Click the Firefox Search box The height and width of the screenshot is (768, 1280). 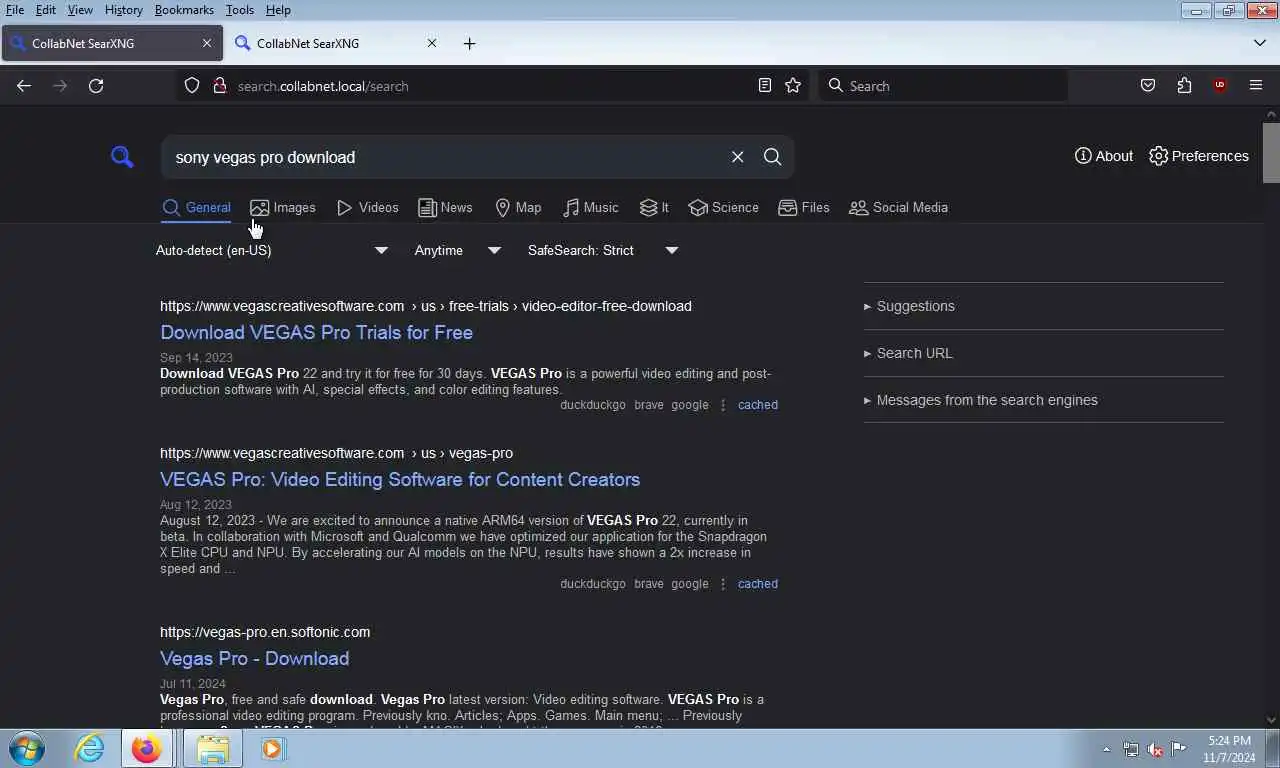(943, 86)
